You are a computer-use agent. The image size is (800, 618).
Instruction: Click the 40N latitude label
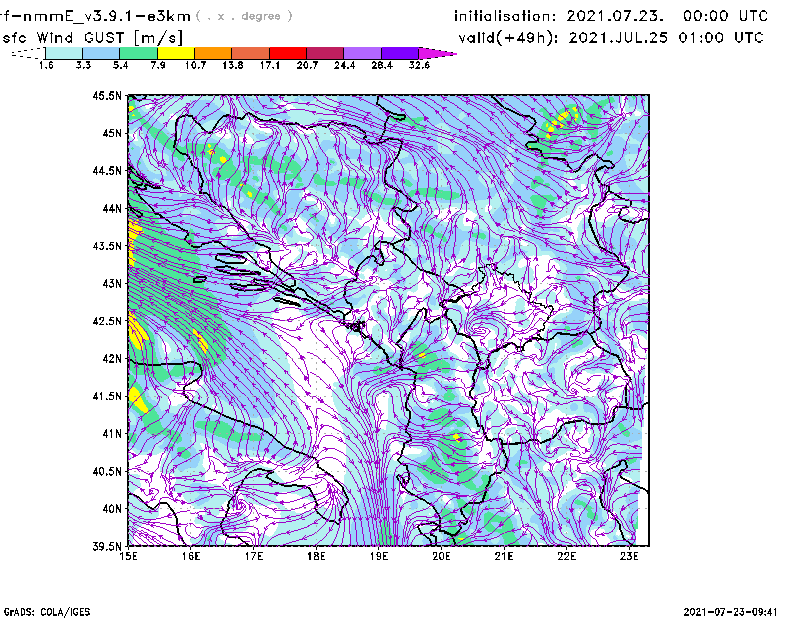coord(112,509)
